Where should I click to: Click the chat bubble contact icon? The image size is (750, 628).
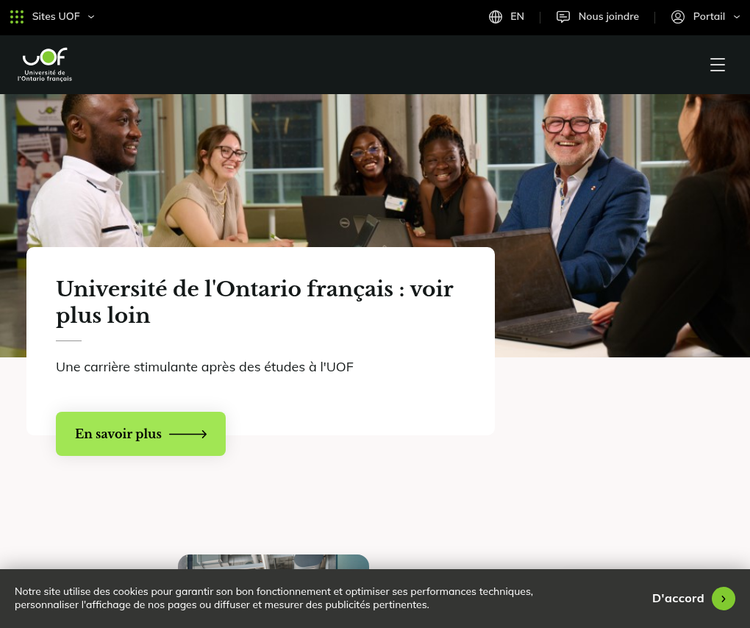tap(563, 17)
